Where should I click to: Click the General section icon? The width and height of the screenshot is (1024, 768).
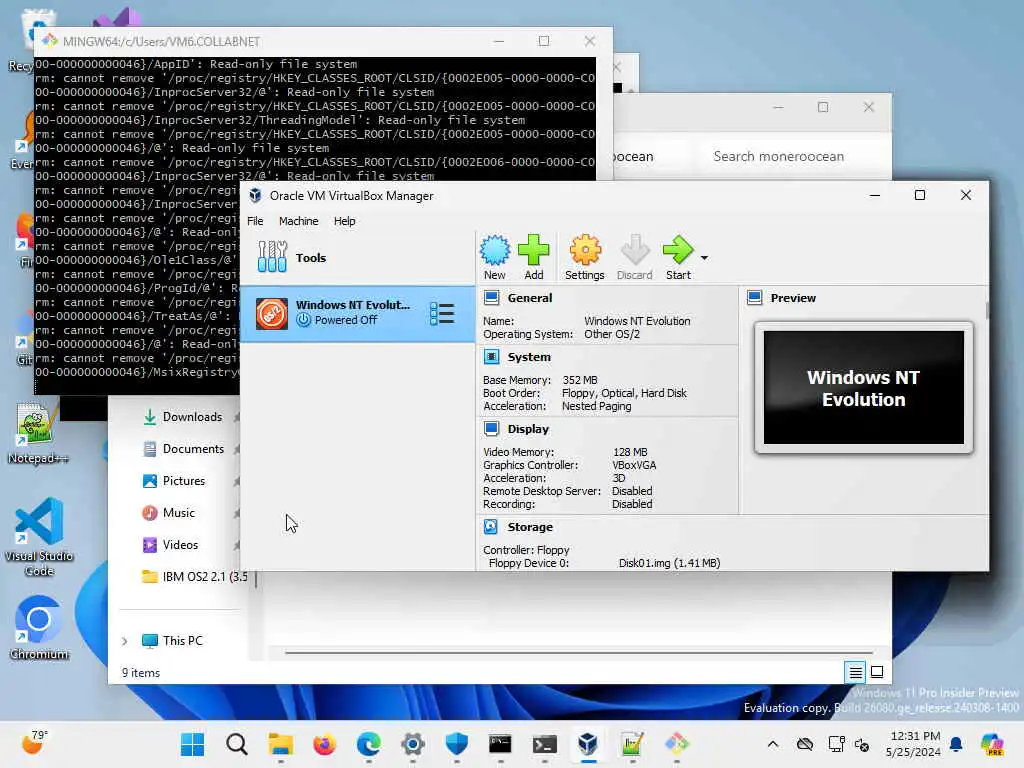pyautogui.click(x=492, y=298)
